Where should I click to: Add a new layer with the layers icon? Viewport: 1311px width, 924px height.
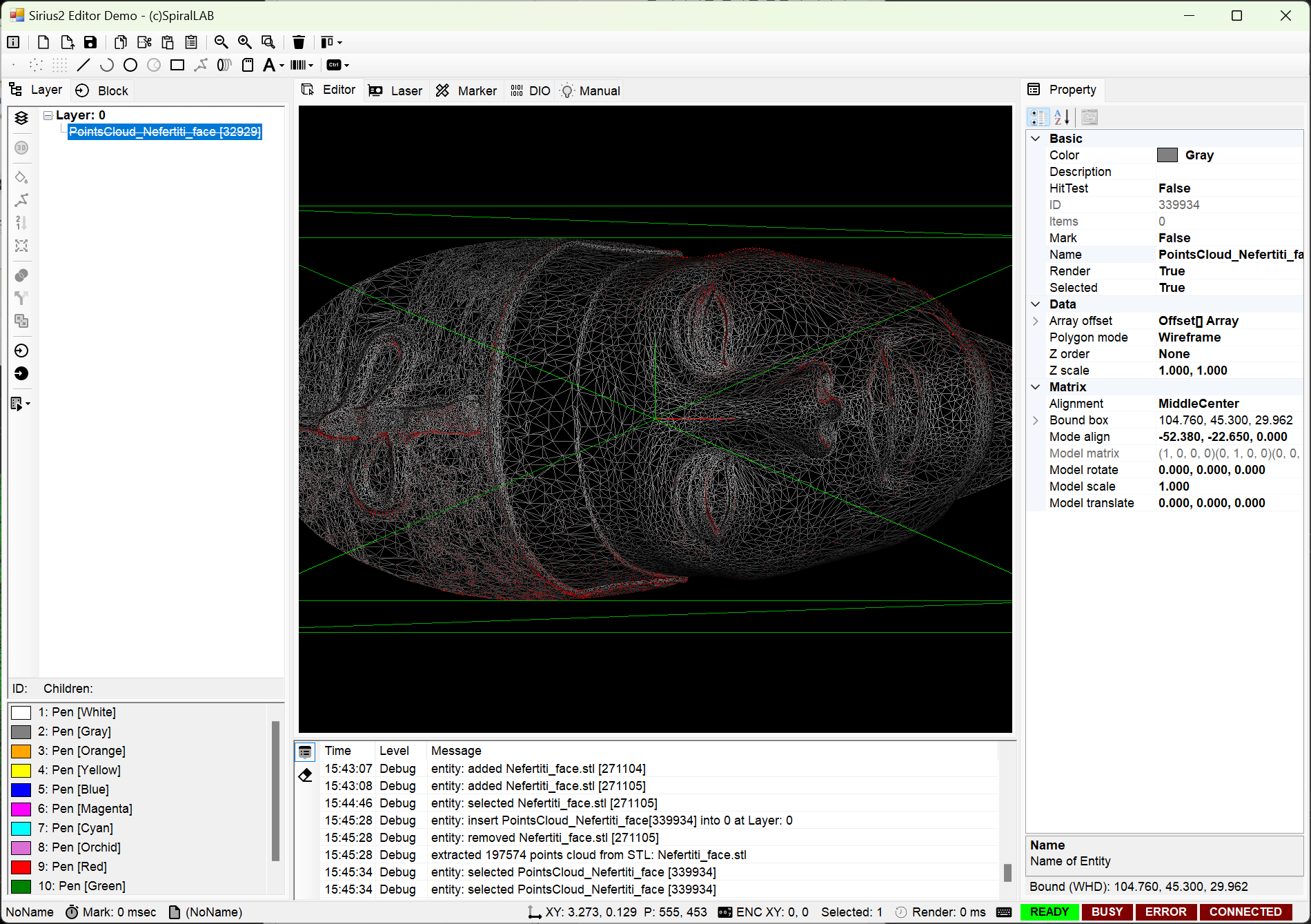click(x=21, y=118)
